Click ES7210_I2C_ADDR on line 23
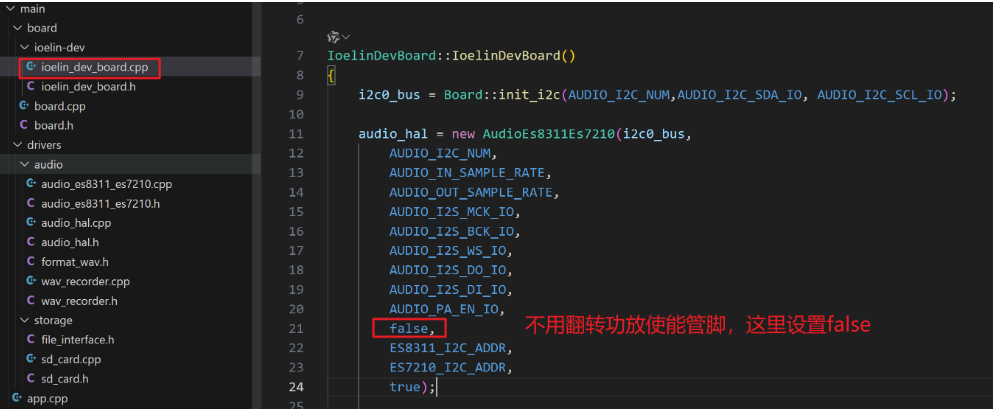The height and width of the screenshot is (409, 993). pos(448,367)
